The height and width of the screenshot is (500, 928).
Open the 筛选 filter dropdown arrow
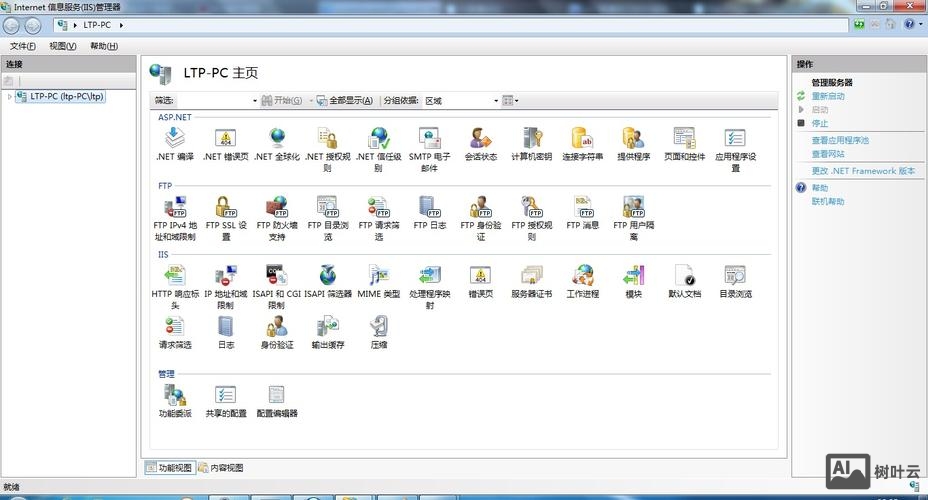point(254,101)
